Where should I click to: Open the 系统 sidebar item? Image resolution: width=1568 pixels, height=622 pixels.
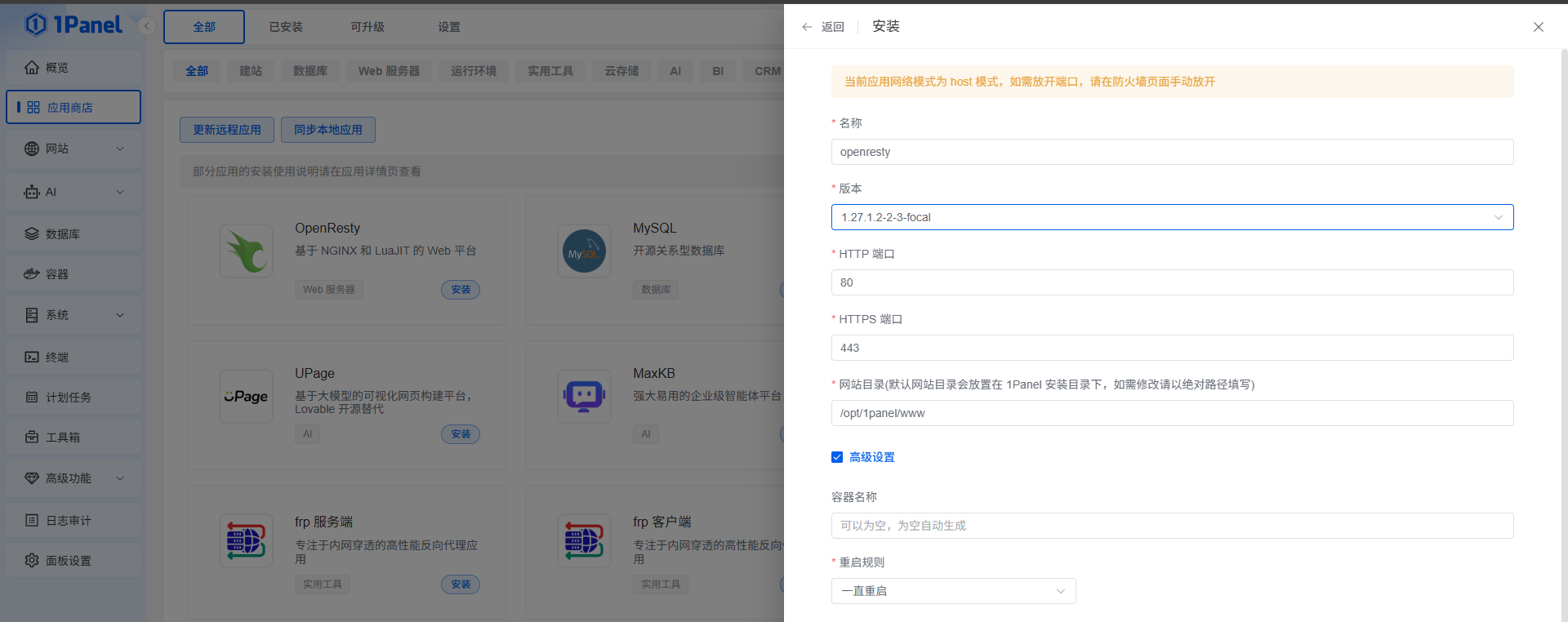coord(73,315)
